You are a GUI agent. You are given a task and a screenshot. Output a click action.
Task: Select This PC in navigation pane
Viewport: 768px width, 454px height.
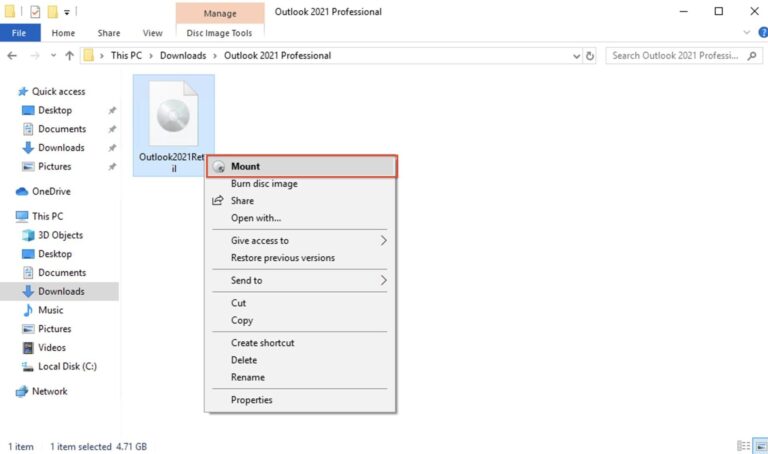[47, 216]
